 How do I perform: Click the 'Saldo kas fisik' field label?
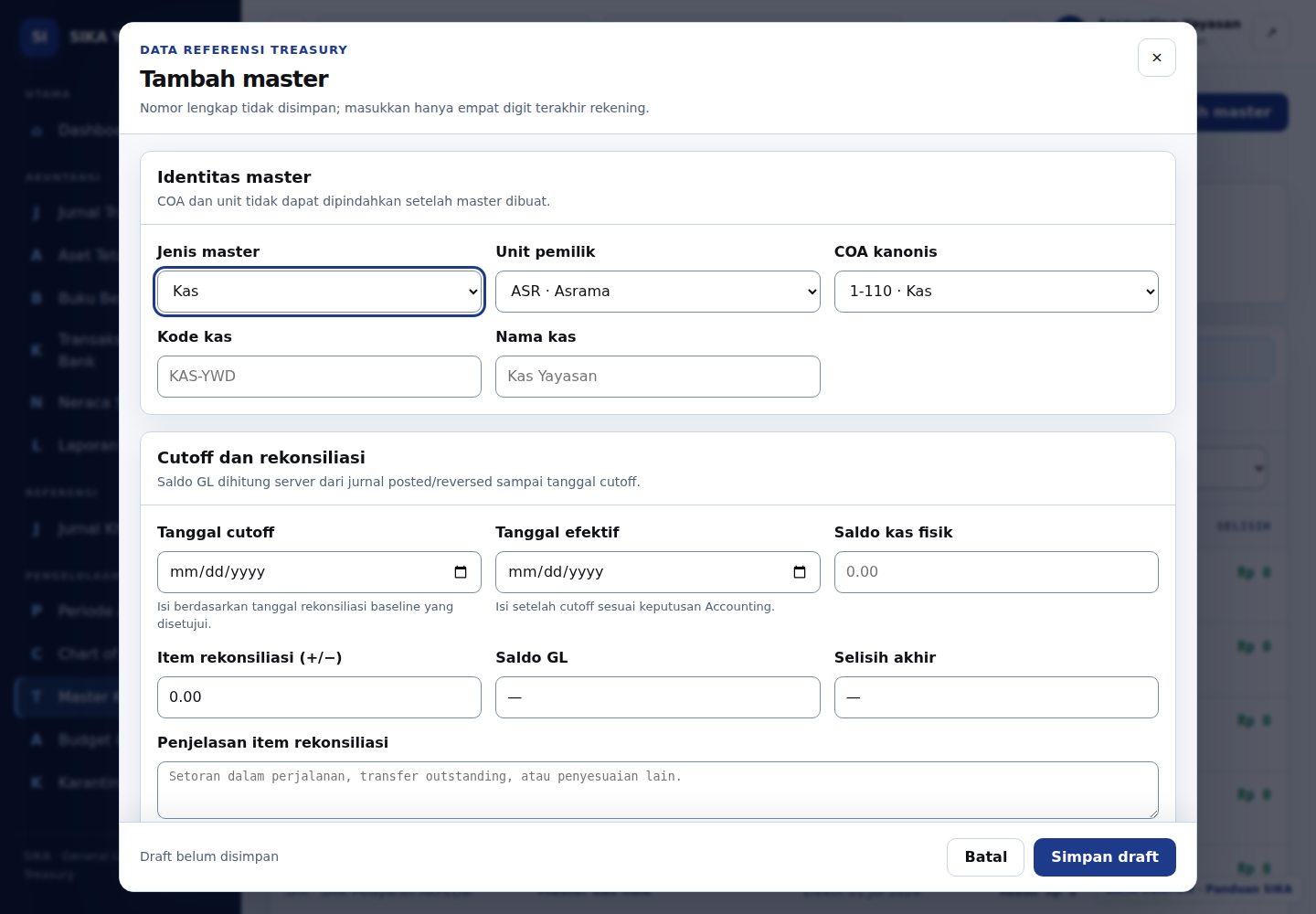coord(894,533)
